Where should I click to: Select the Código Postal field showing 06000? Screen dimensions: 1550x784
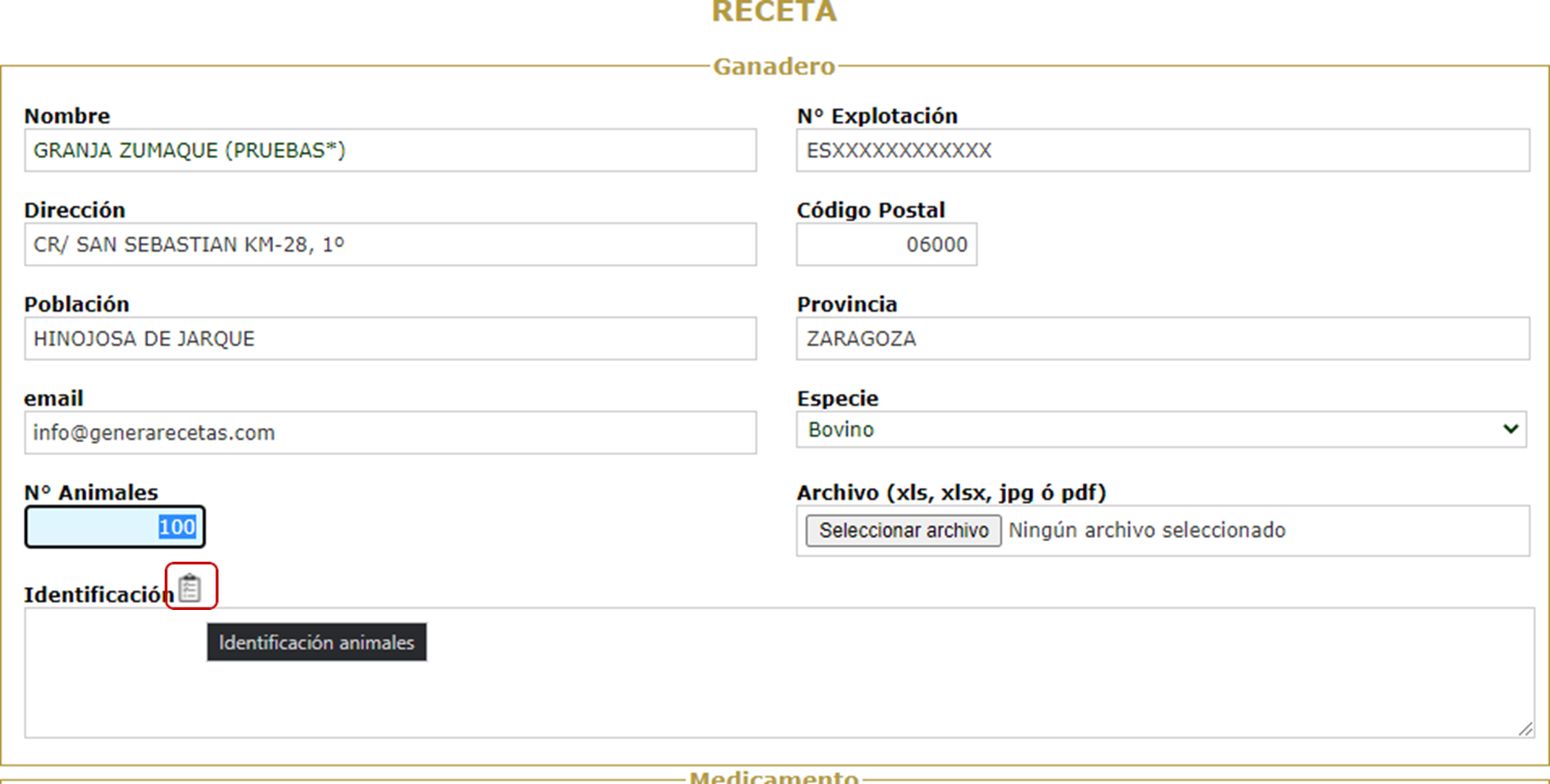point(886,244)
